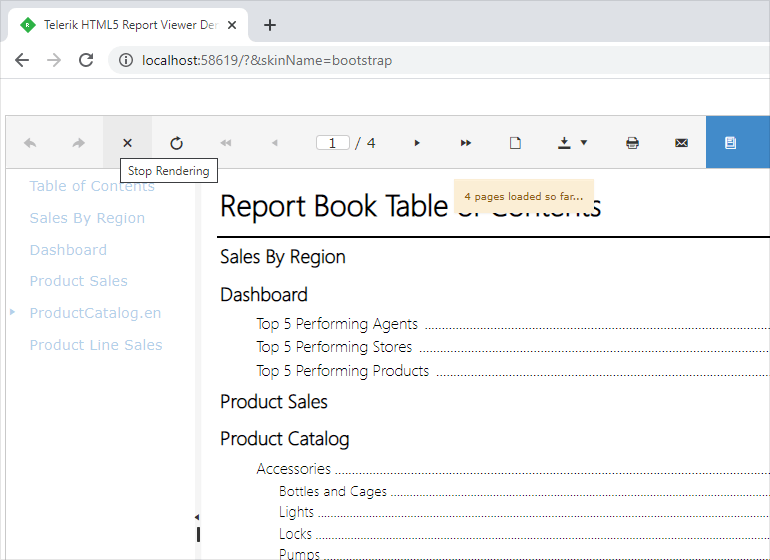
Task: Click the Sales By Region report heading
Action: click(283, 257)
